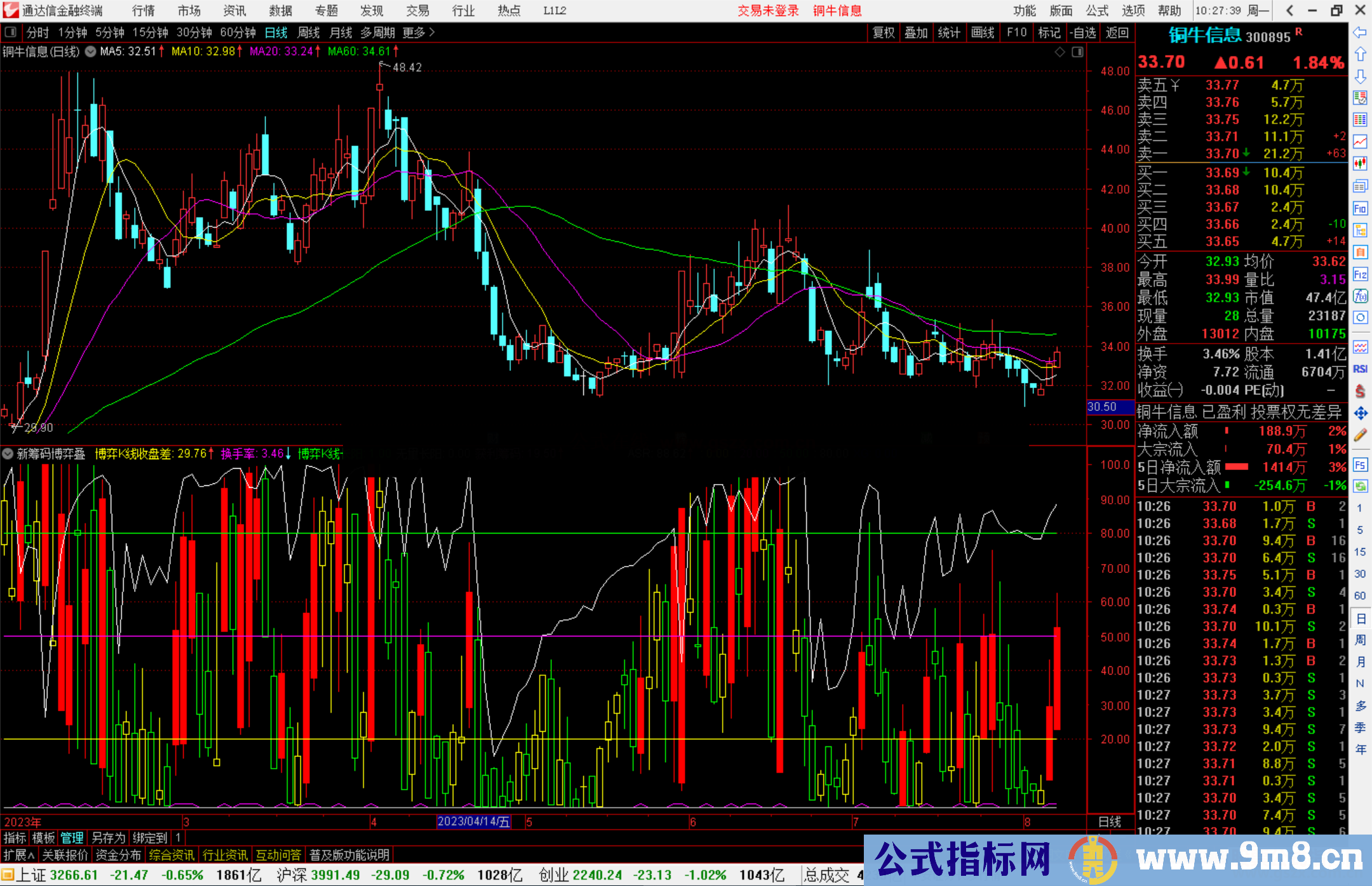Open the 资金分布 bottom tab
The height and width of the screenshot is (886, 1372).
[x=118, y=855]
